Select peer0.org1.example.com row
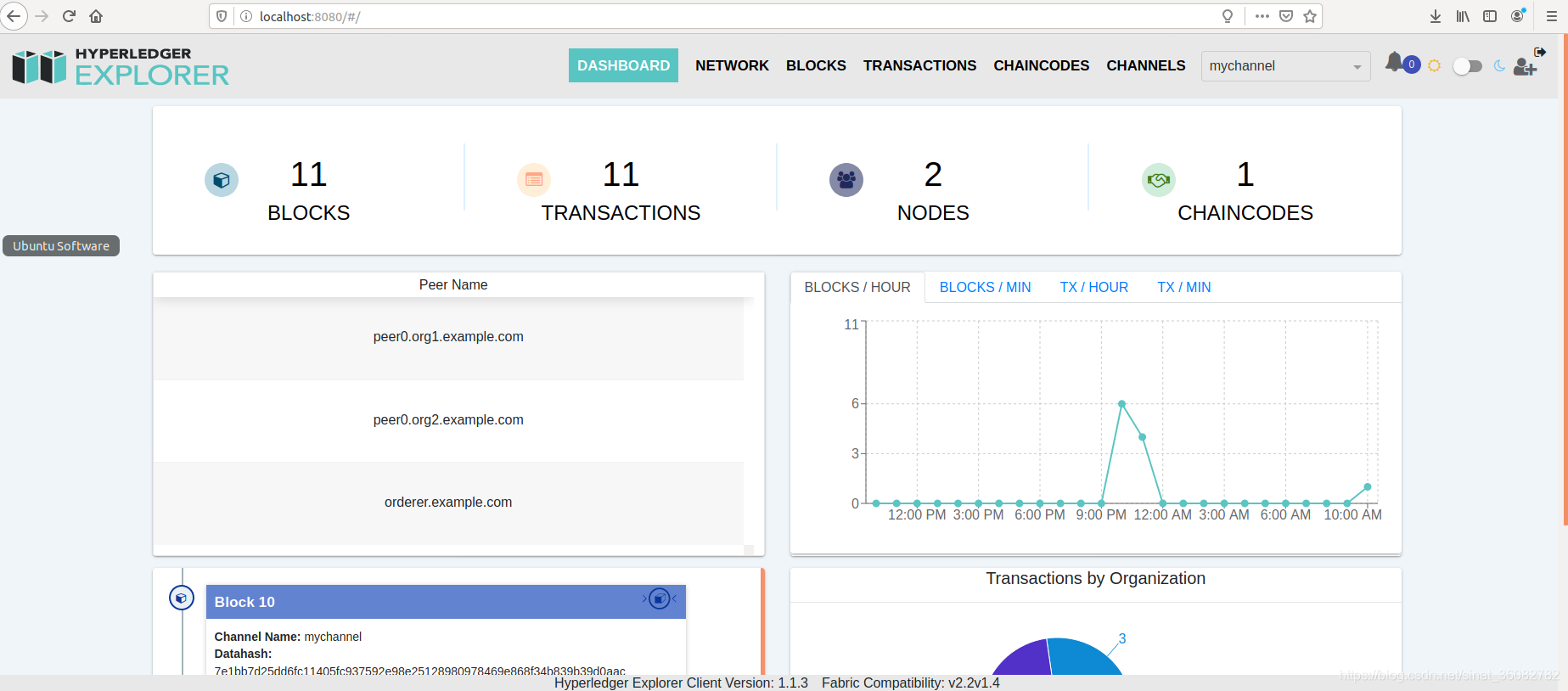Image resolution: width=1568 pixels, height=691 pixels. [448, 337]
